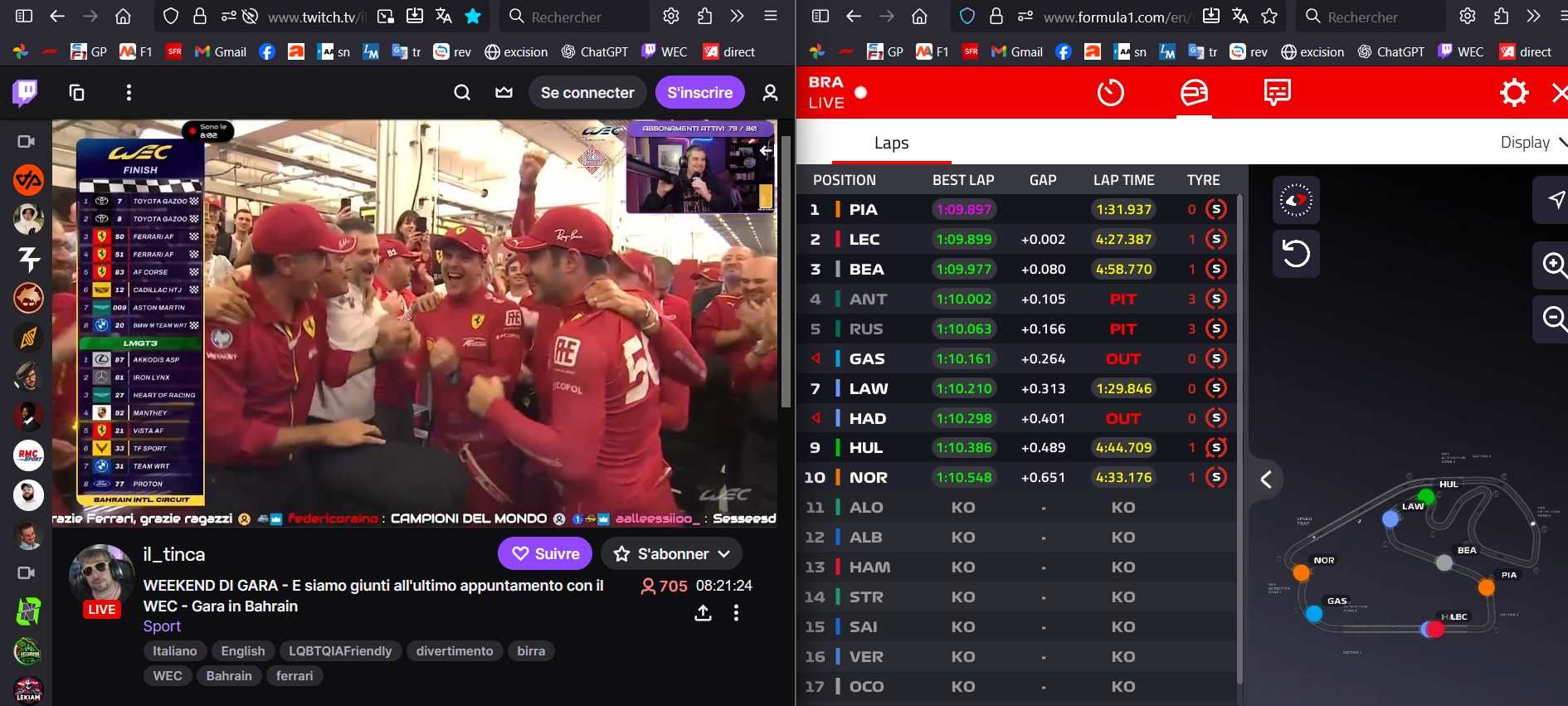This screenshot has width=1568, height=706.
Task: Toggle bookmark star on Twitch page
Action: click(x=473, y=16)
